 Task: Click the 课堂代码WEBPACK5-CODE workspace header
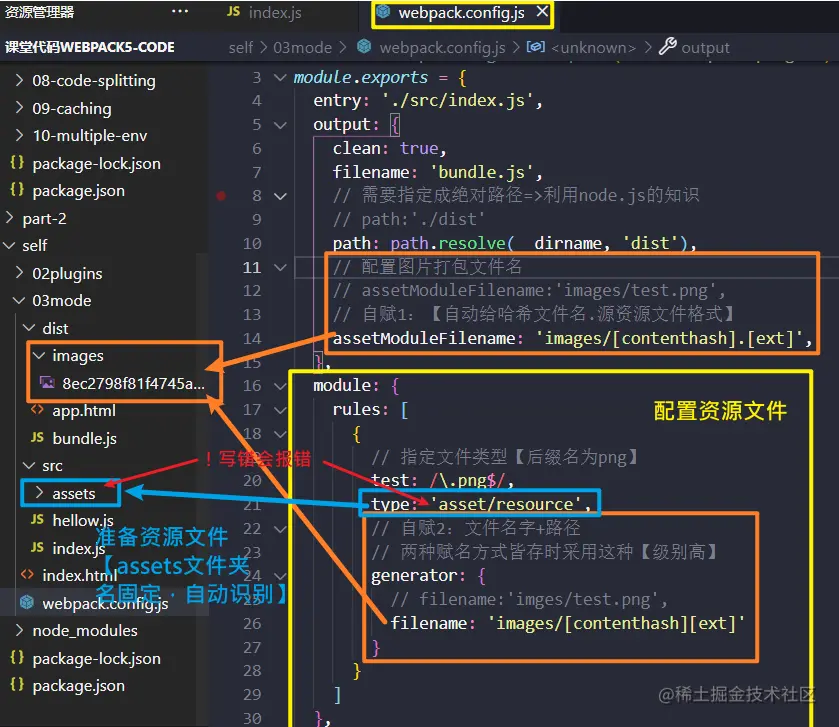point(90,47)
